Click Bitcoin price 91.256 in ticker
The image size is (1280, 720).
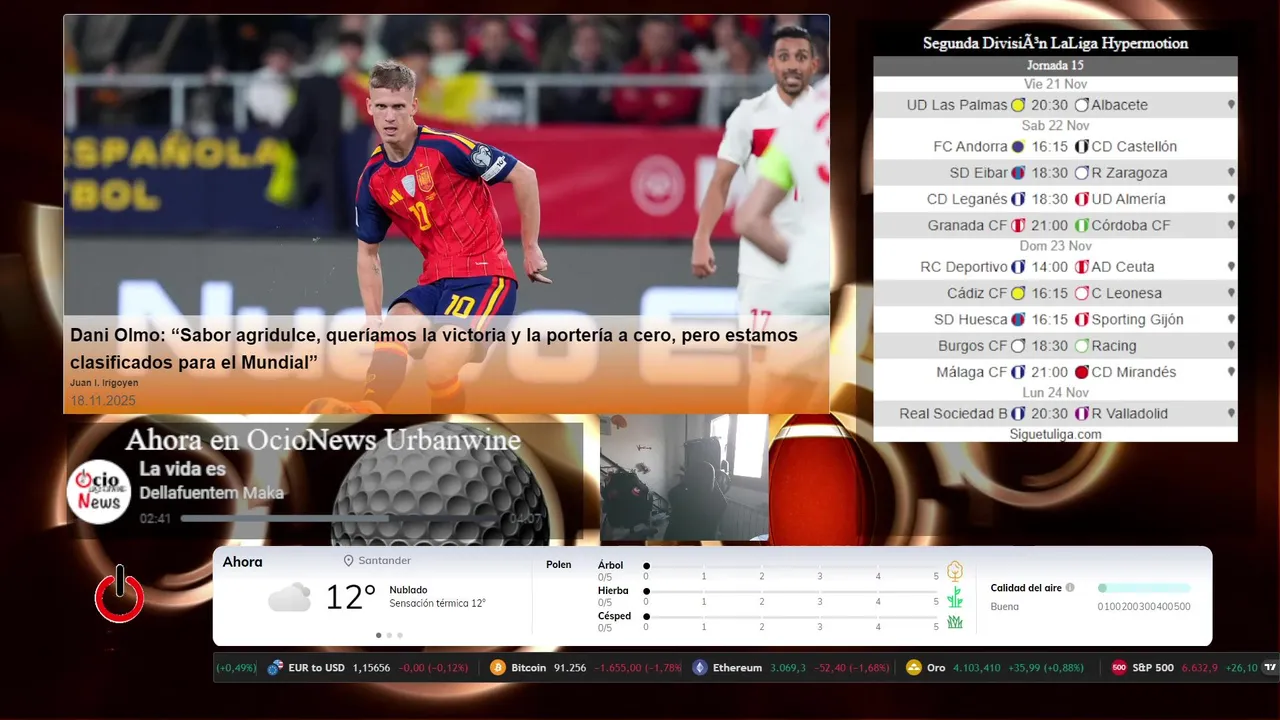[x=569, y=668]
